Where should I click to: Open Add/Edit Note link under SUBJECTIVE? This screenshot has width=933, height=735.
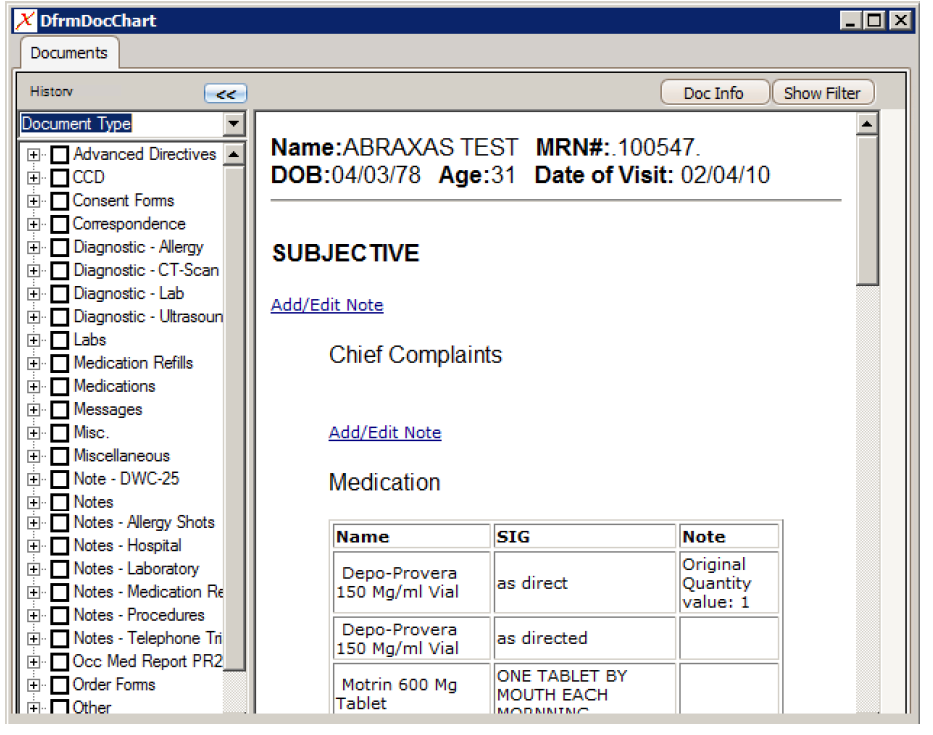[327, 305]
